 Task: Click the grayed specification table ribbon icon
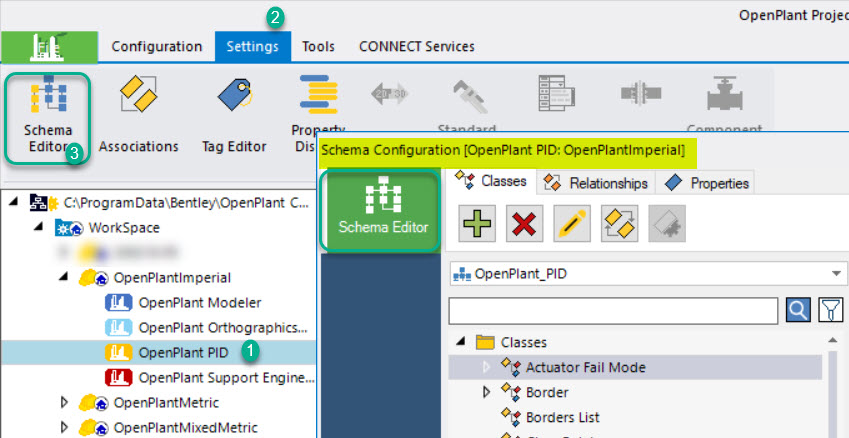point(556,92)
